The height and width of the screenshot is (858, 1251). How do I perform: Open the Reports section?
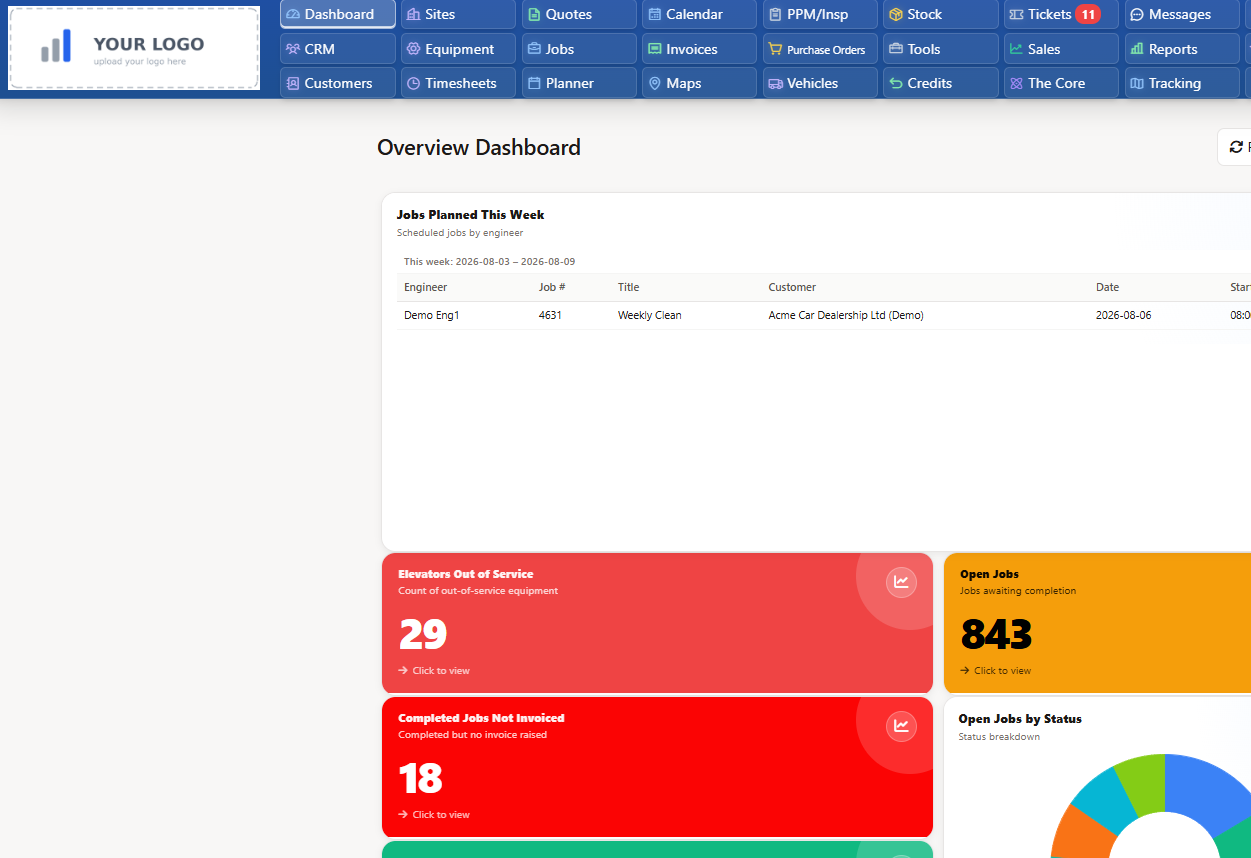tap(1182, 49)
